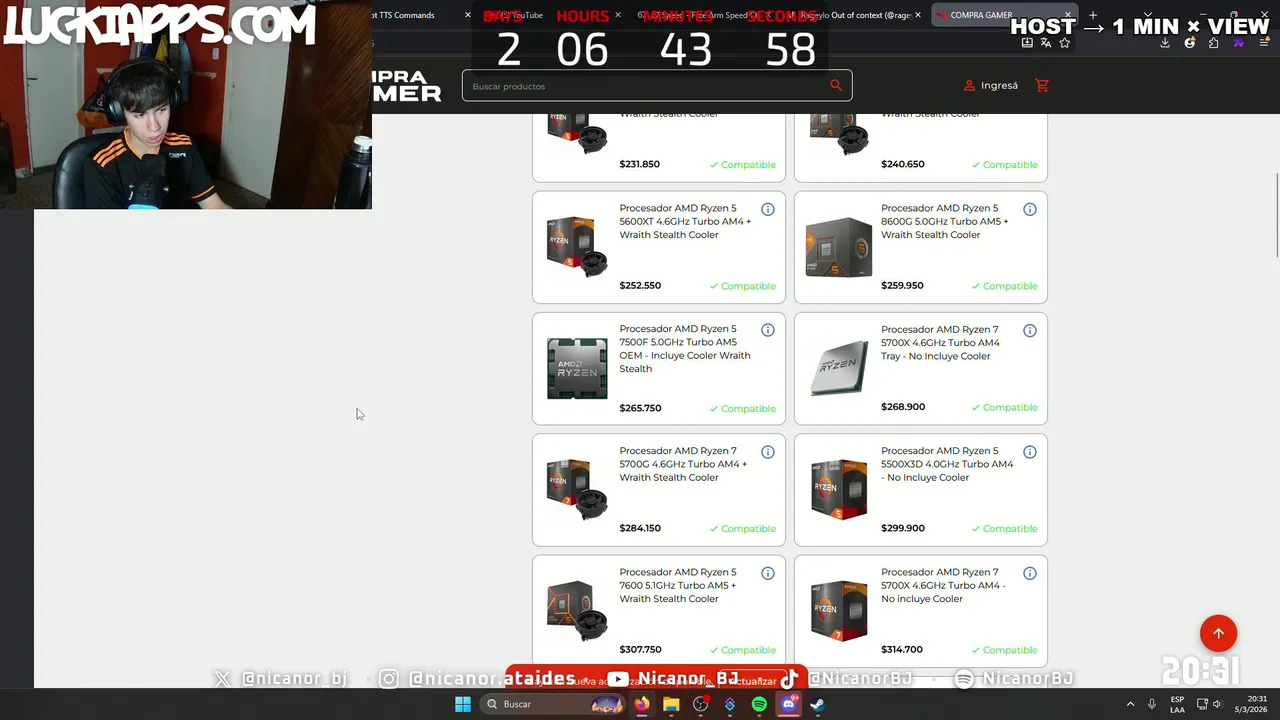Click Compatible label on $231.850 card
This screenshot has width=1280, height=720.
pyautogui.click(x=743, y=164)
